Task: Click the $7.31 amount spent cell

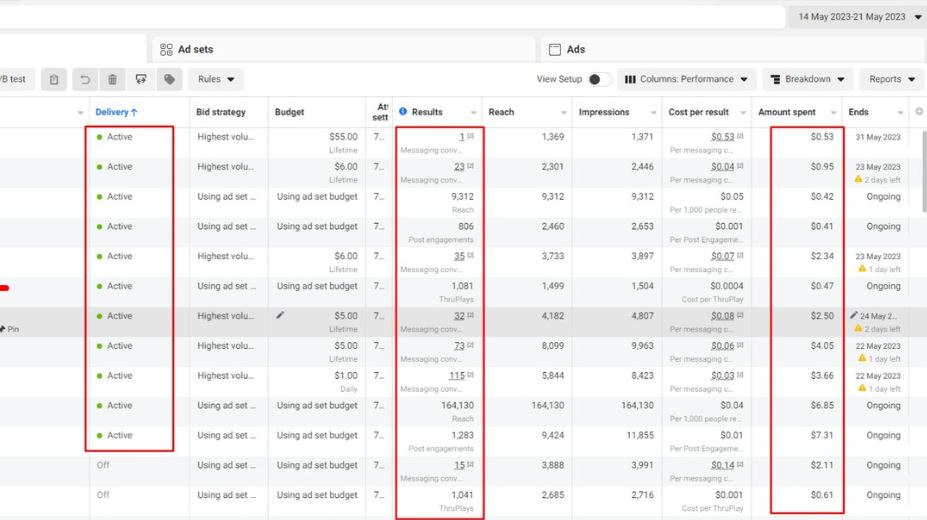Action: click(822, 436)
